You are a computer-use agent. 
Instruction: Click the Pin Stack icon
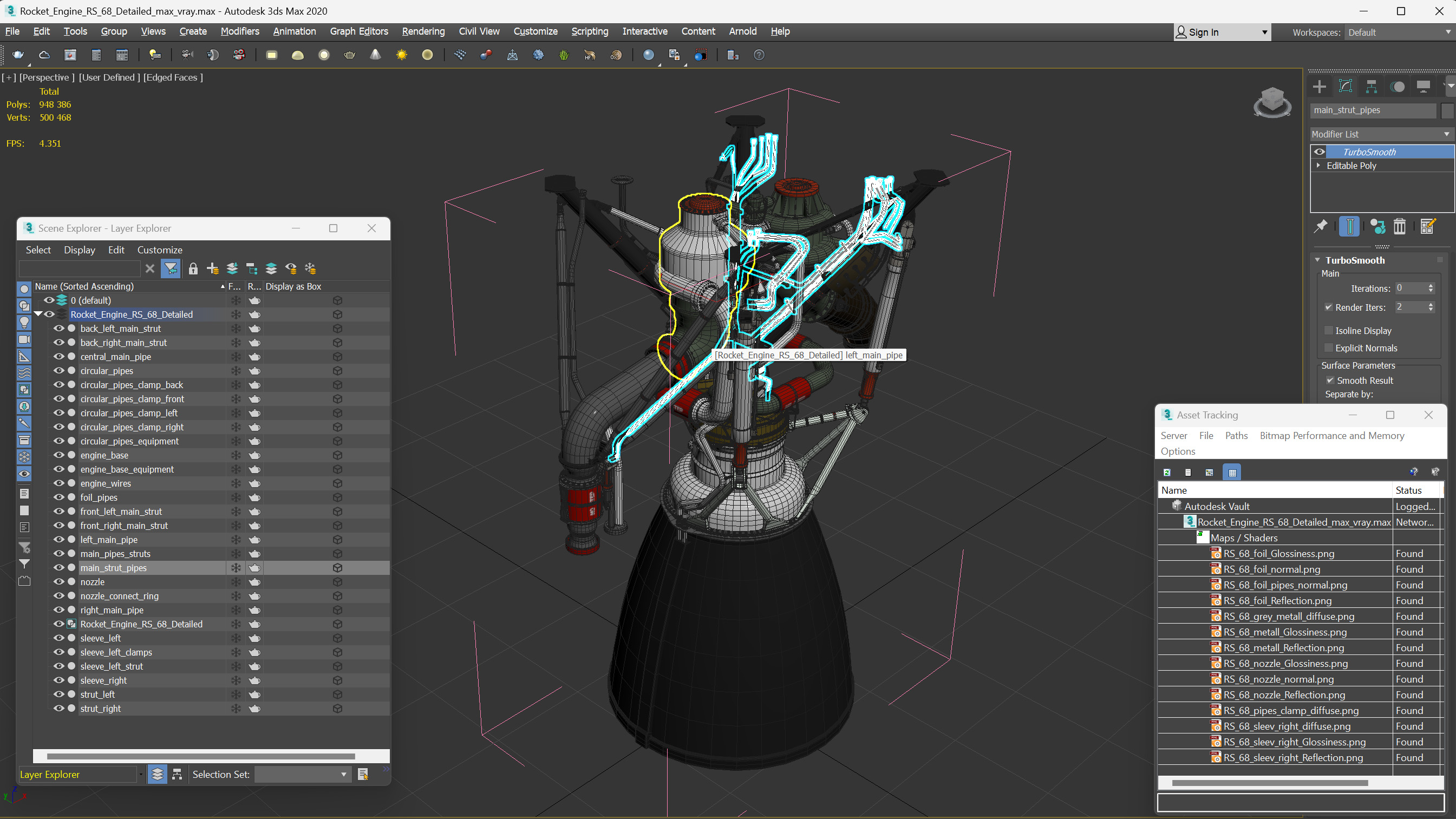[1320, 227]
